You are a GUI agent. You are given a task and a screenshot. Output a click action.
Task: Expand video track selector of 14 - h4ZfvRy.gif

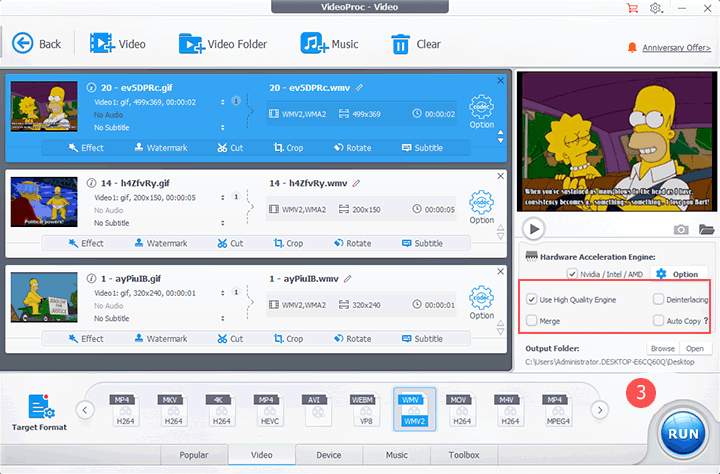tap(223, 198)
